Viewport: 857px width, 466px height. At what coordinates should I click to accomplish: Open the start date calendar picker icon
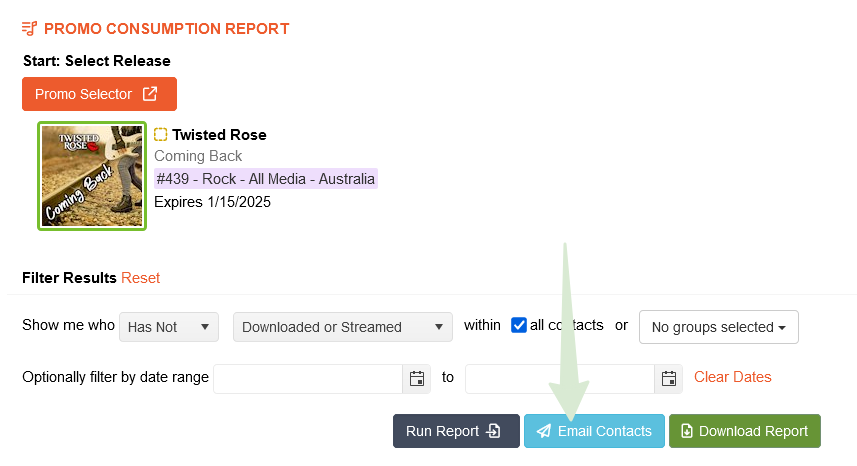pyautogui.click(x=417, y=378)
